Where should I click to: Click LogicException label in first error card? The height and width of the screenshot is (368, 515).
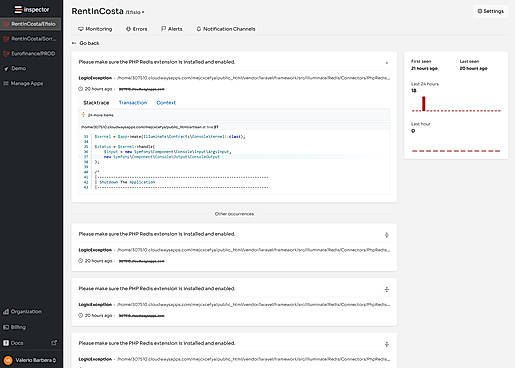point(95,78)
